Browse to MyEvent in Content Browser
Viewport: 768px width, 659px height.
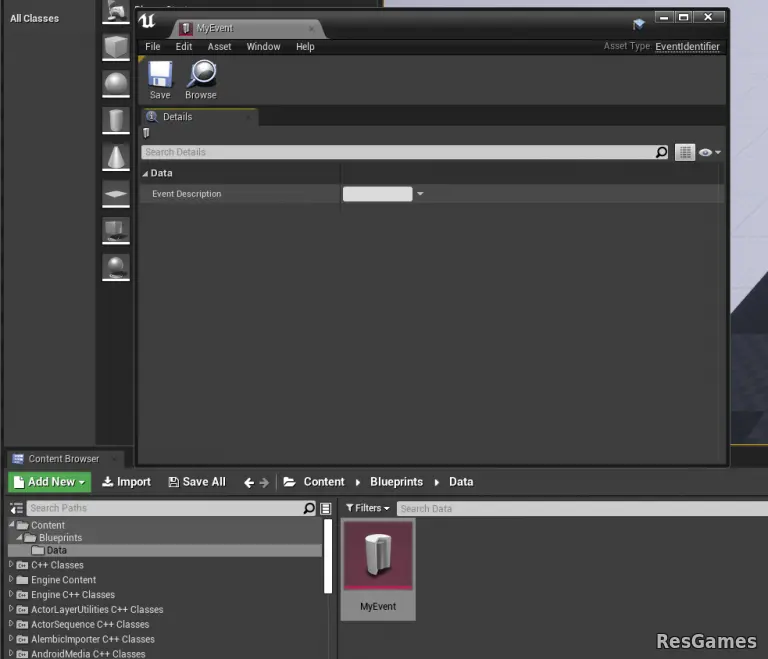coord(201,80)
